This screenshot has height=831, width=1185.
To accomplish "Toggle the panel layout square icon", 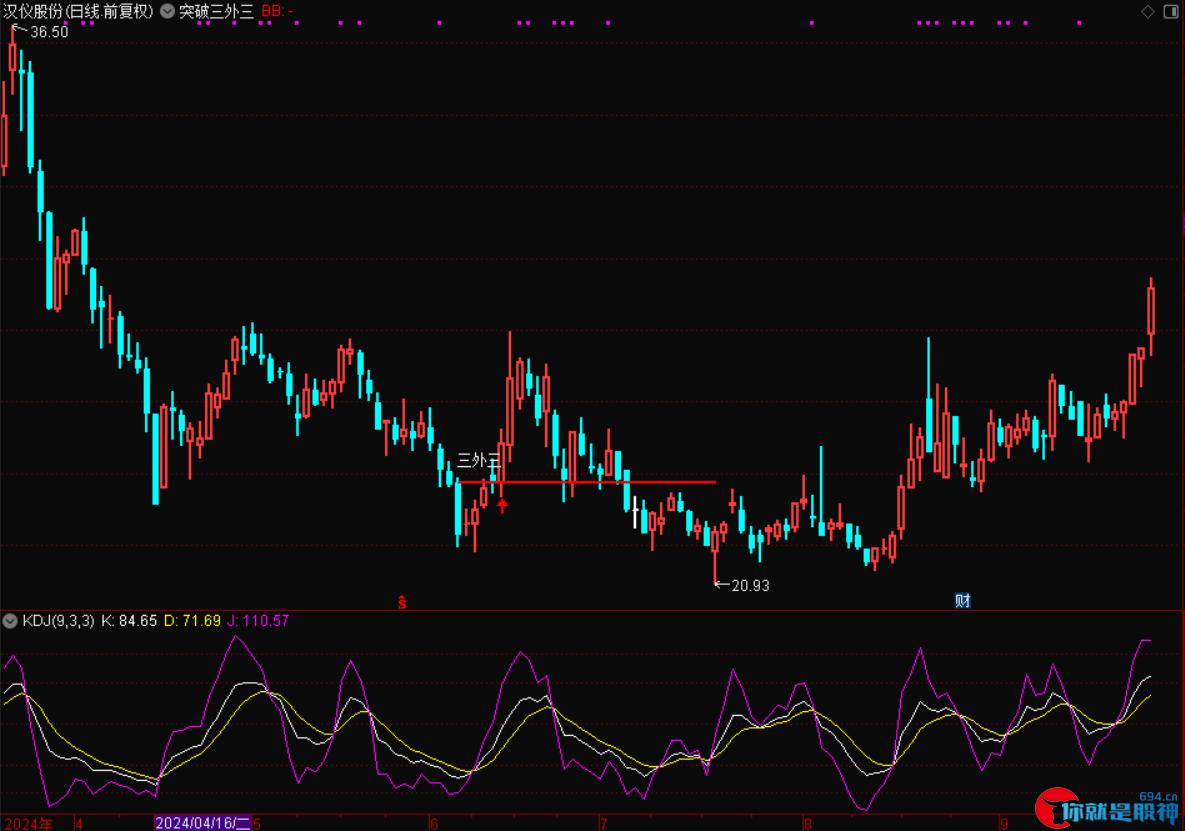I will (x=1171, y=11).
